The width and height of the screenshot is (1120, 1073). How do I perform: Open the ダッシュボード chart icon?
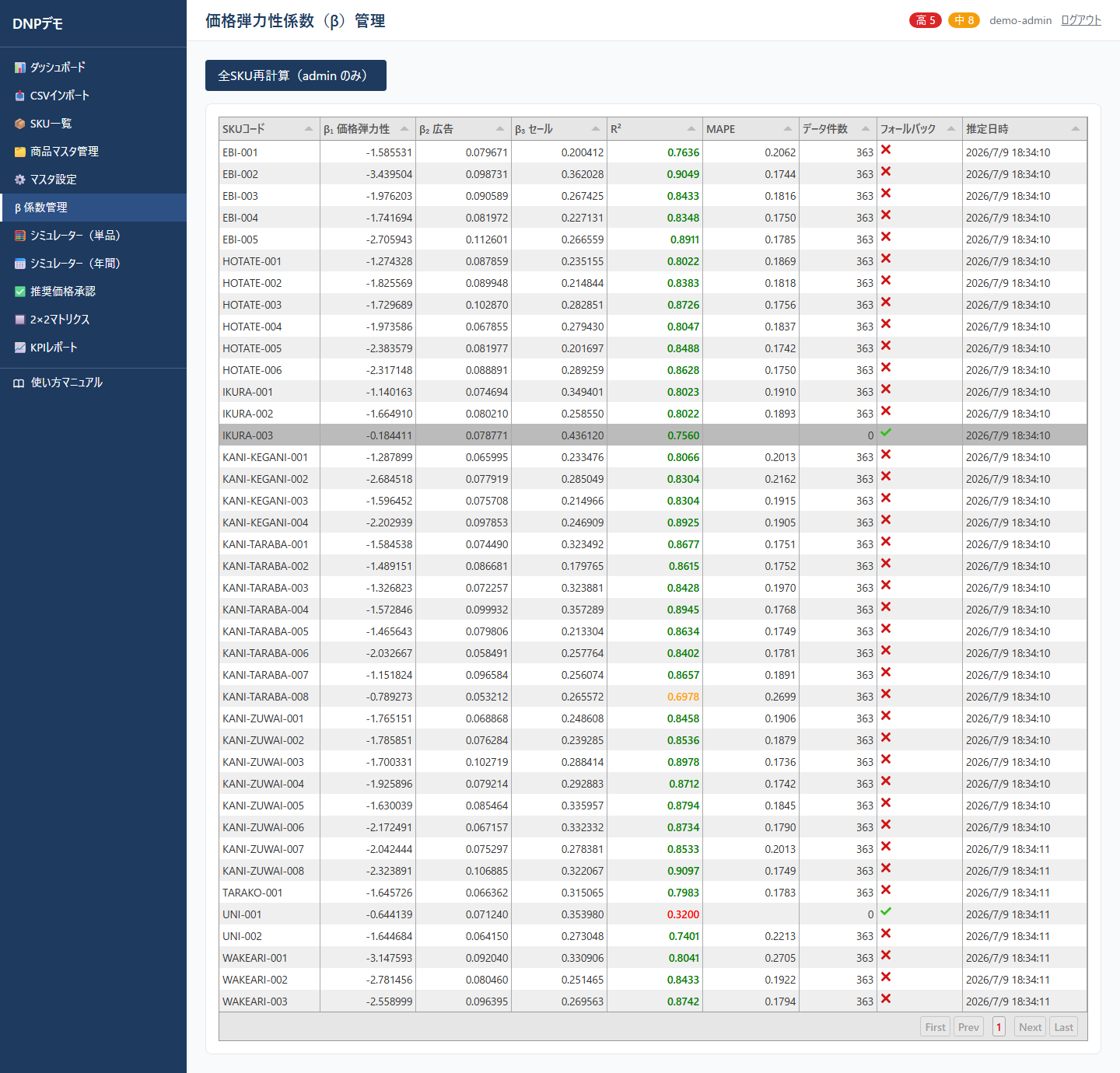[20, 68]
